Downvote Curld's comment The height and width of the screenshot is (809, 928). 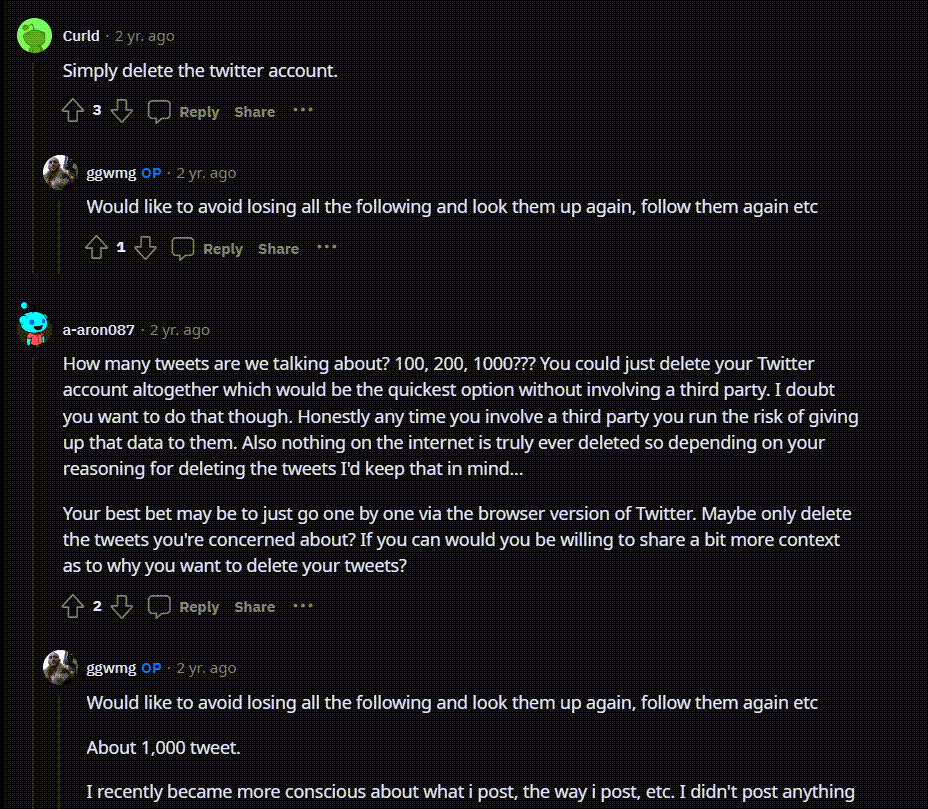tap(122, 111)
